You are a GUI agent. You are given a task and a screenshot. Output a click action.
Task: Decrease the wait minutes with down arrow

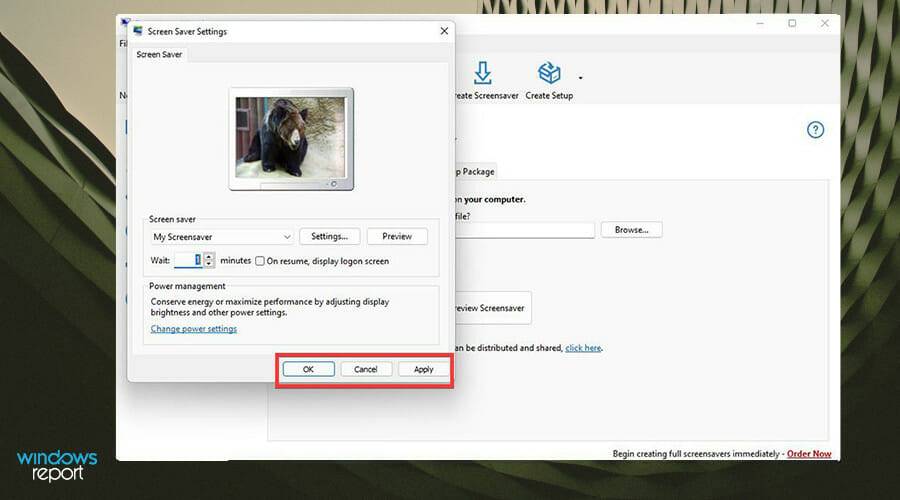click(209, 264)
